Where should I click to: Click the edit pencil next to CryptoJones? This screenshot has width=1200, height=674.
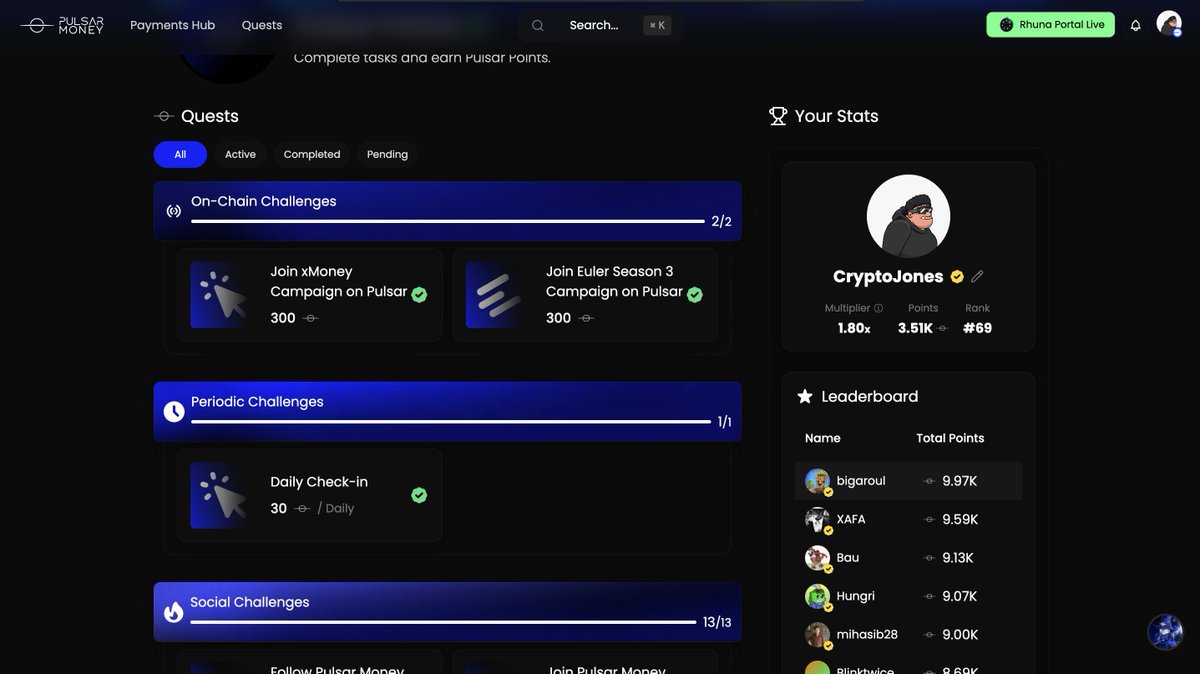[977, 276]
